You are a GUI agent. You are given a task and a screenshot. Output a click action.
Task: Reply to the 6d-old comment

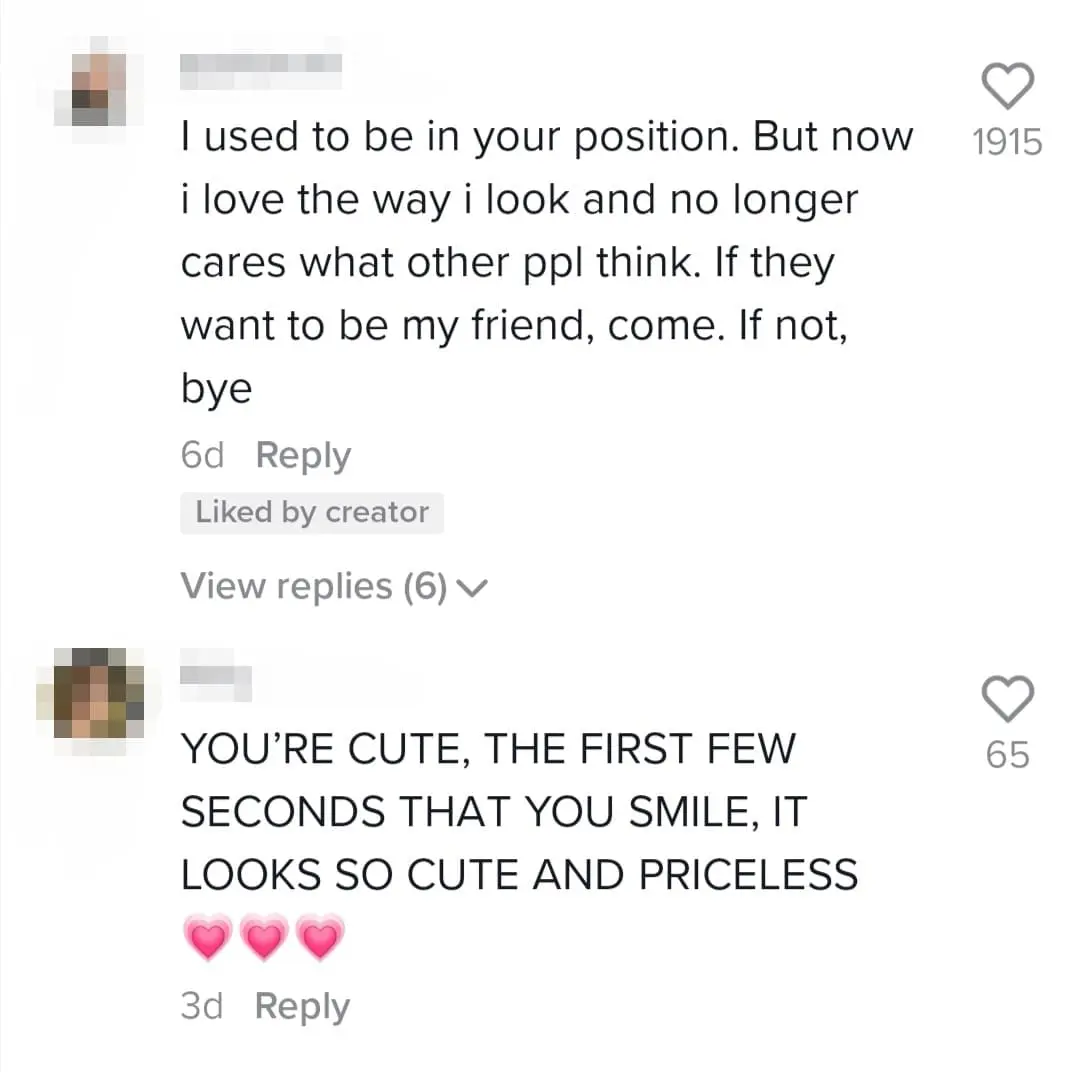[x=303, y=455]
